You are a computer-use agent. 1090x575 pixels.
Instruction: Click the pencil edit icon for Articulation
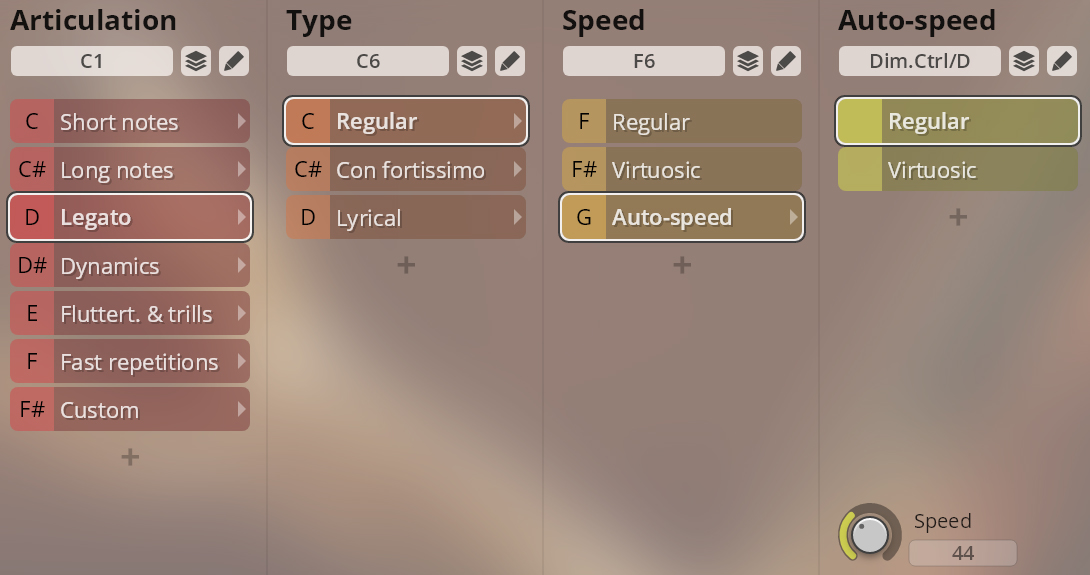(x=233, y=61)
